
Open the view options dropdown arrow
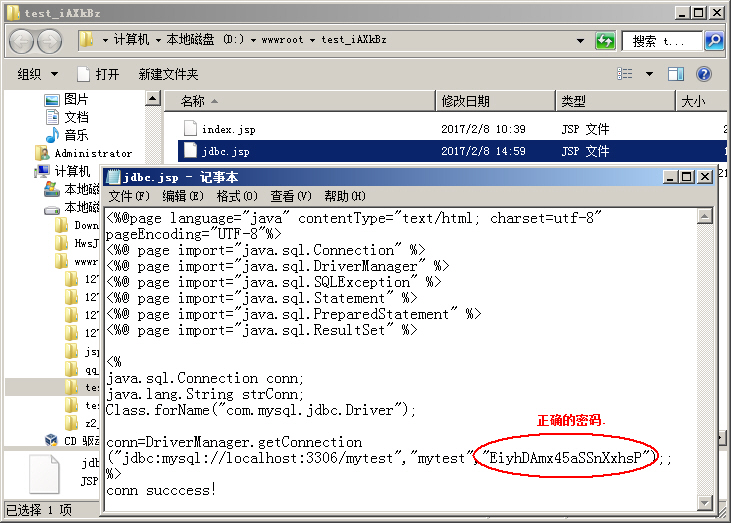click(649, 74)
